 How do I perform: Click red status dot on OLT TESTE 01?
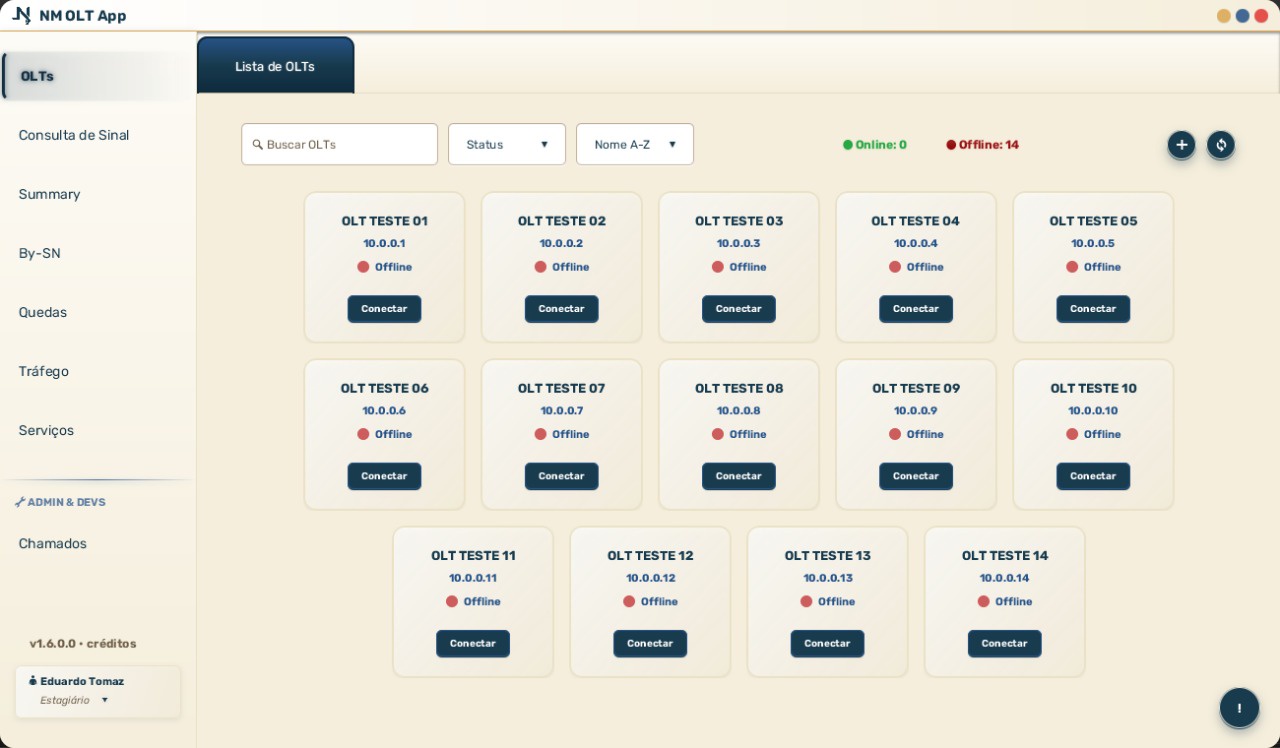click(363, 267)
